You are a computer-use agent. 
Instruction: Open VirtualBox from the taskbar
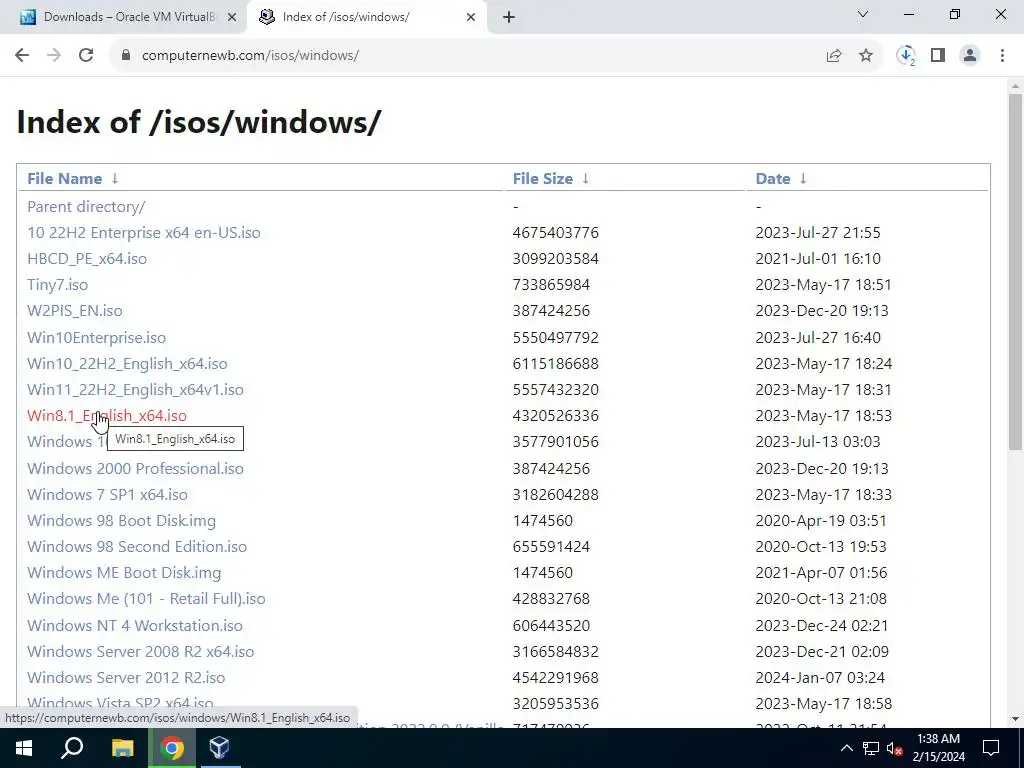[220, 748]
